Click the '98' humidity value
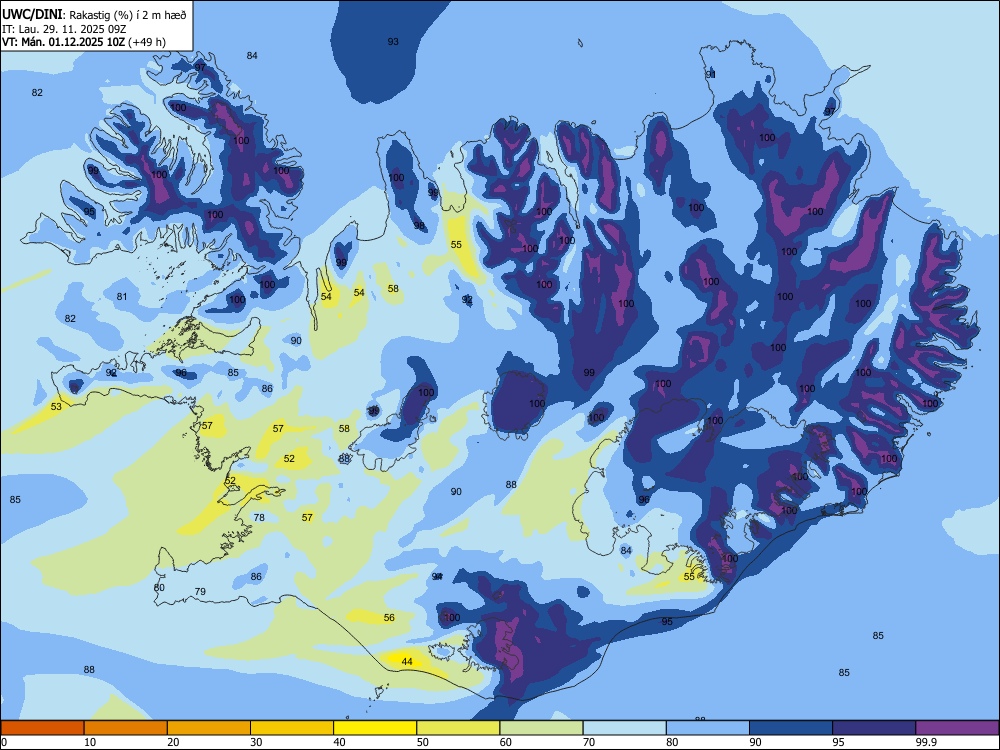 419,225
